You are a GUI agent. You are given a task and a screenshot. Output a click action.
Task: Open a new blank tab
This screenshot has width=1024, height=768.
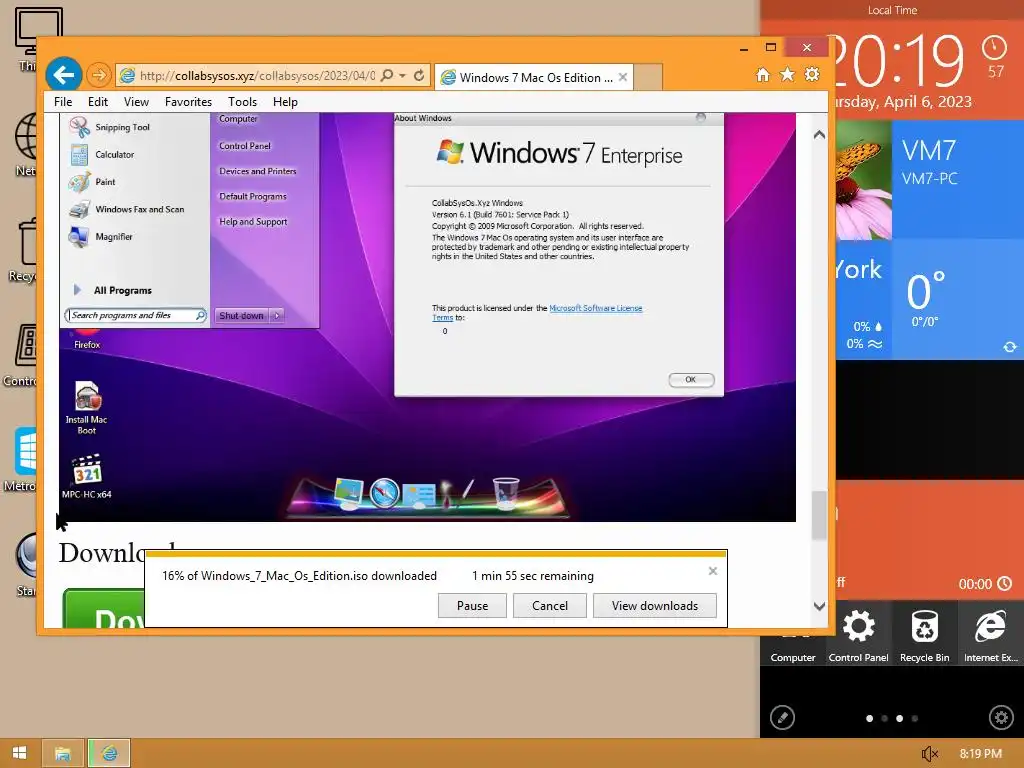click(x=648, y=77)
